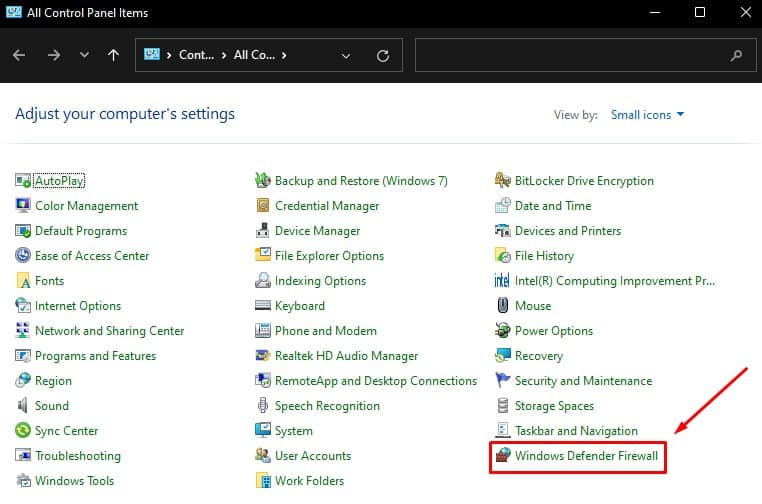Expand the address bar history dropdown
This screenshot has height=504, width=762.
[x=346, y=55]
